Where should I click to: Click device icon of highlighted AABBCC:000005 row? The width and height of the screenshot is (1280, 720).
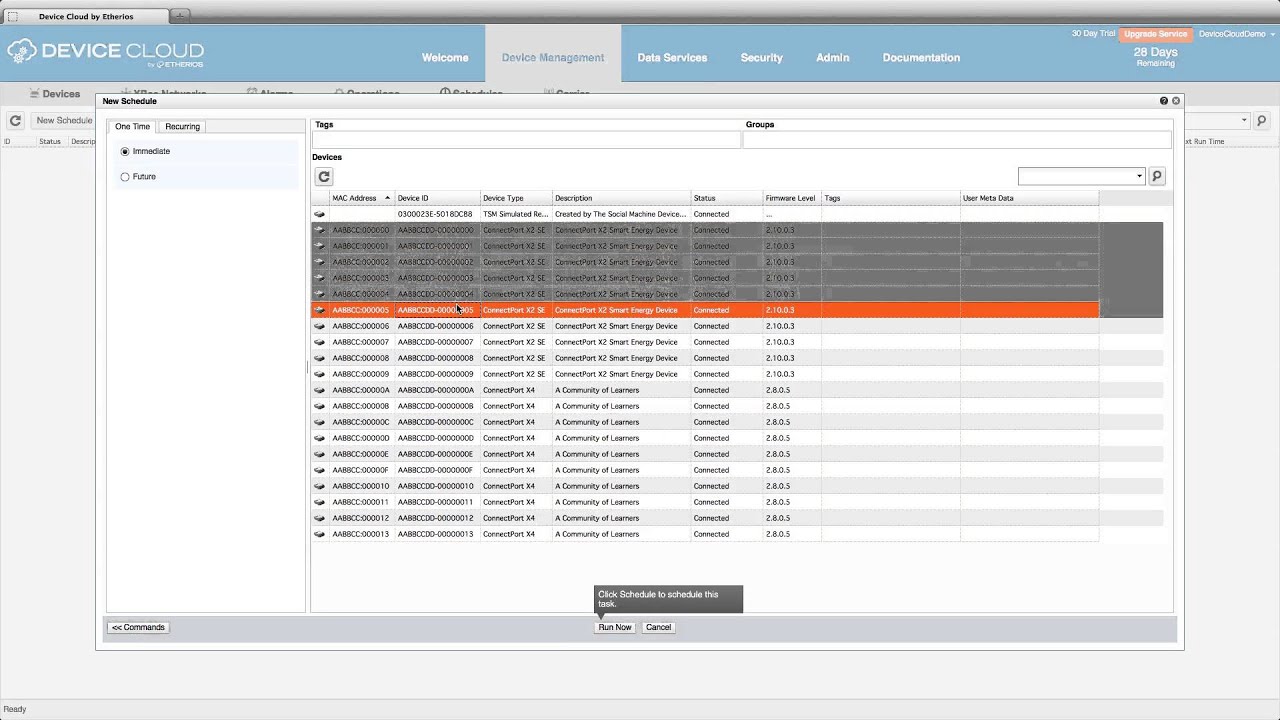point(320,310)
